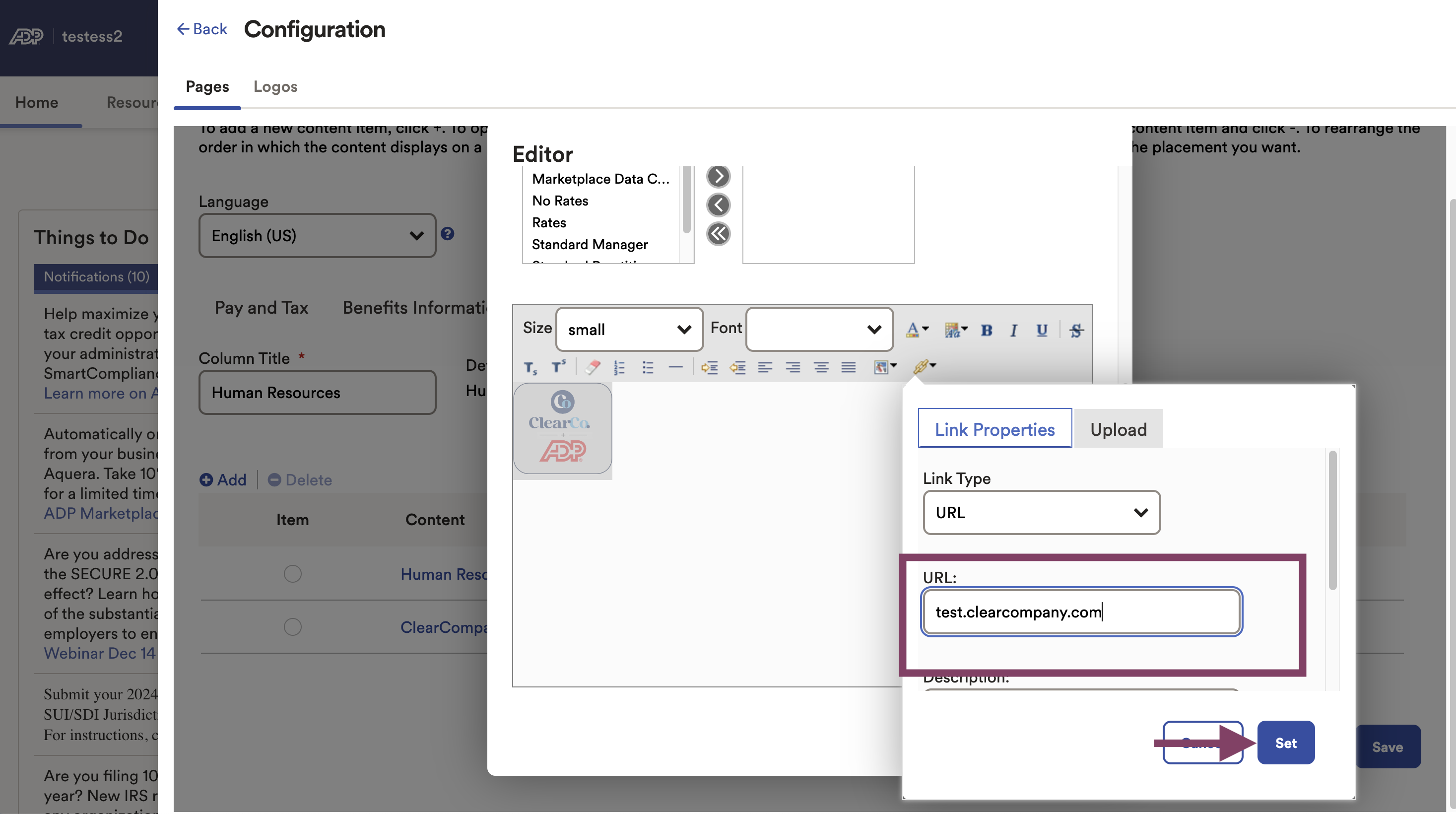The height and width of the screenshot is (814, 1456).
Task: Select 'Marketplace Data C...' in the list
Action: coord(601,179)
